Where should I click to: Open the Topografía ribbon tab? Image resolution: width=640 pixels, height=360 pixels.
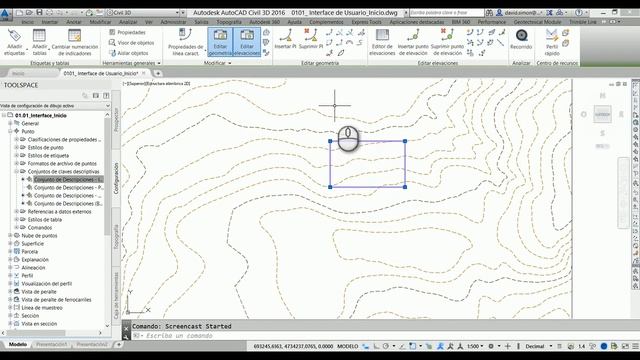229,22
